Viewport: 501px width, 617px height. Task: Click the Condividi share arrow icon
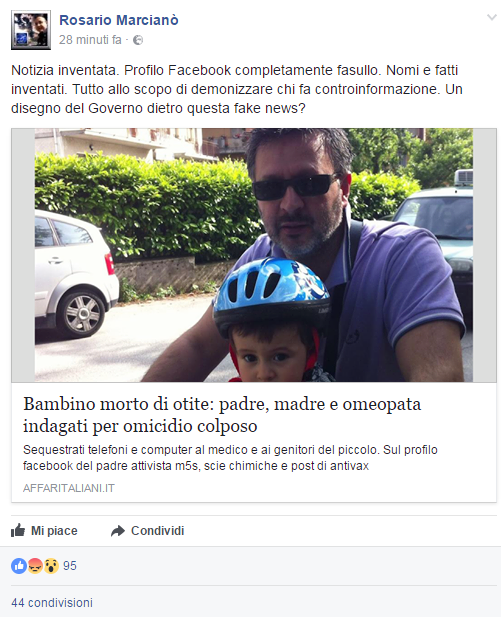pos(118,531)
